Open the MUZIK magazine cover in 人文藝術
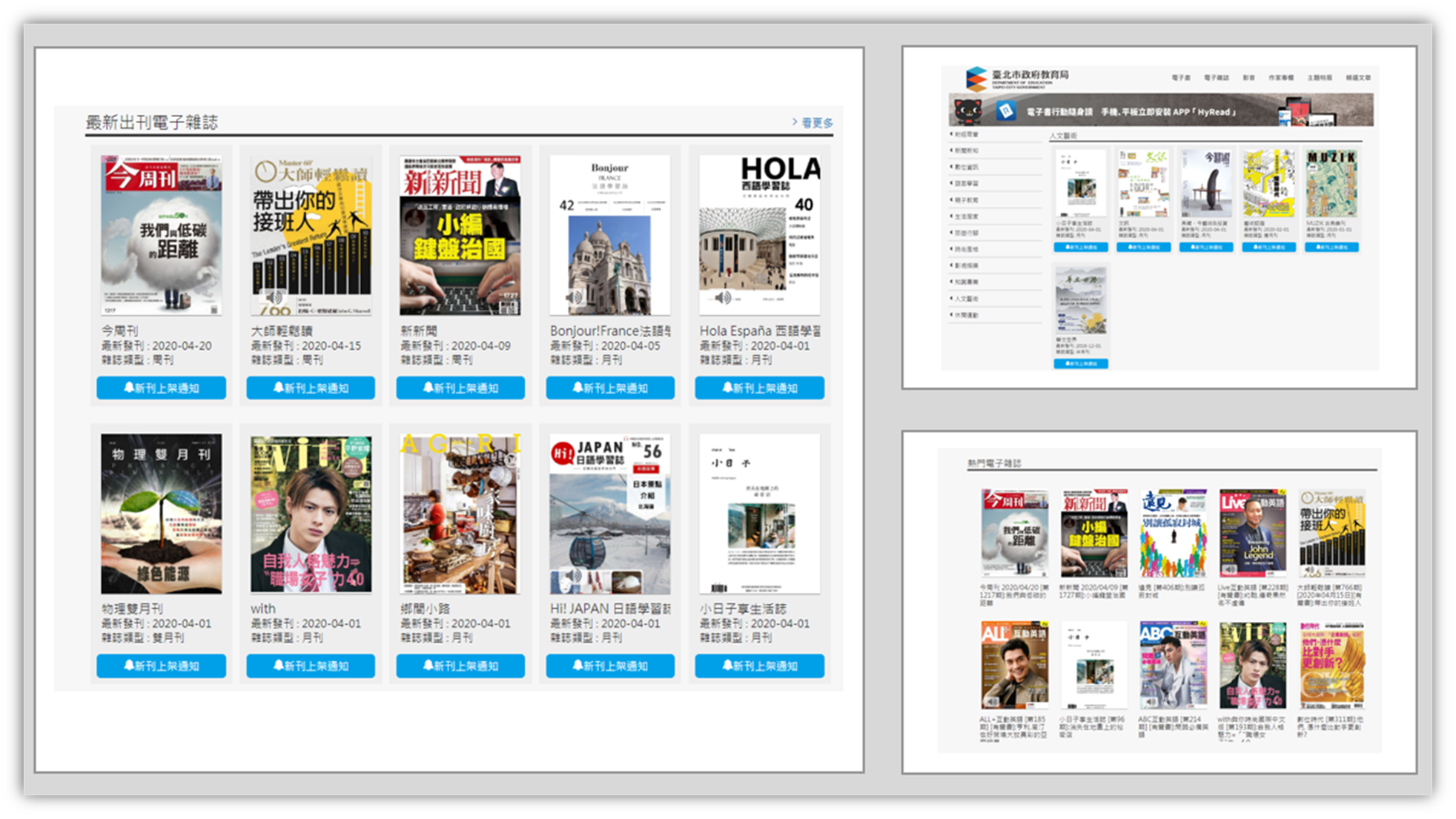Image resolution: width=1456 pixels, height=819 pixels. click(1331, 183)
